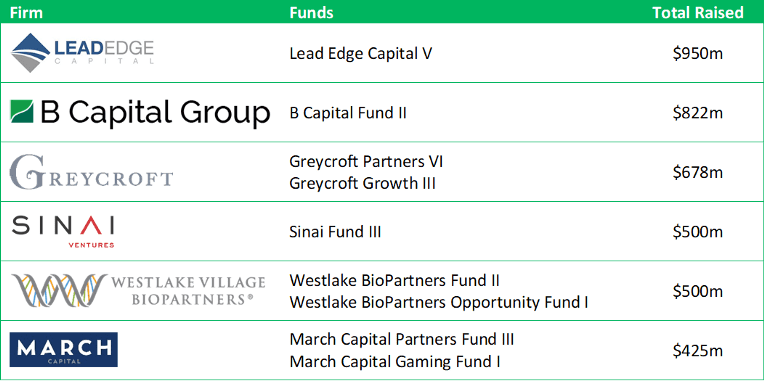Click the March Capital logo
Screen dimensions: 764x383
tap(63, 349)
